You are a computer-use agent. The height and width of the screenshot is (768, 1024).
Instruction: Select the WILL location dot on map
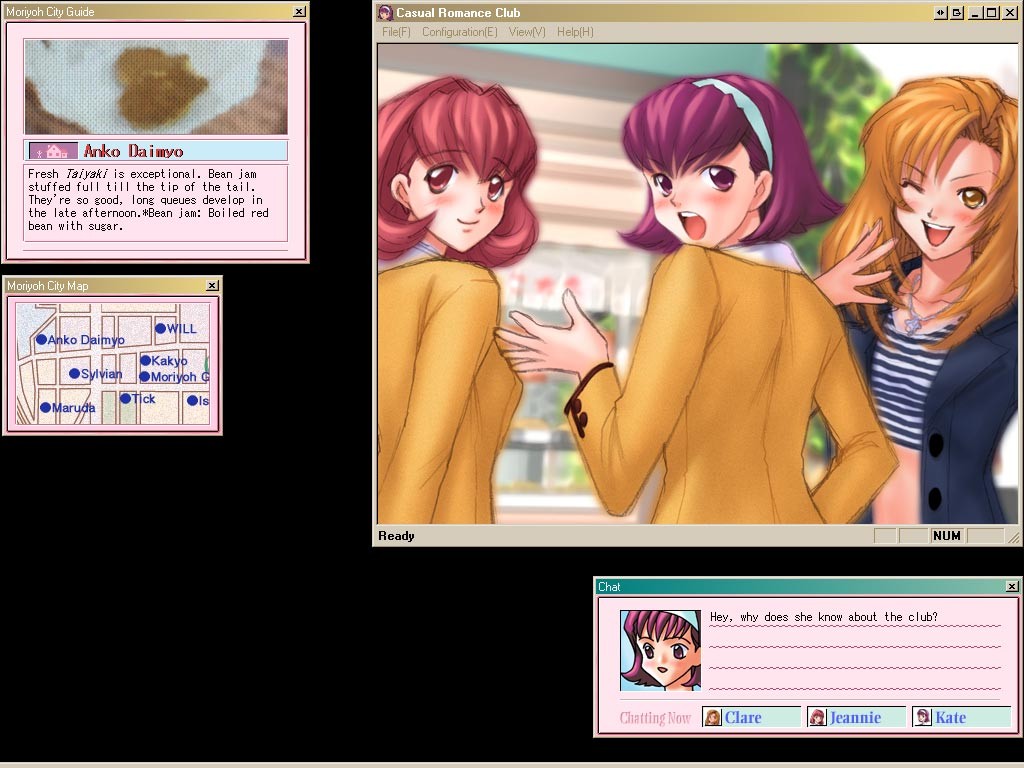(x=160, y=328)
